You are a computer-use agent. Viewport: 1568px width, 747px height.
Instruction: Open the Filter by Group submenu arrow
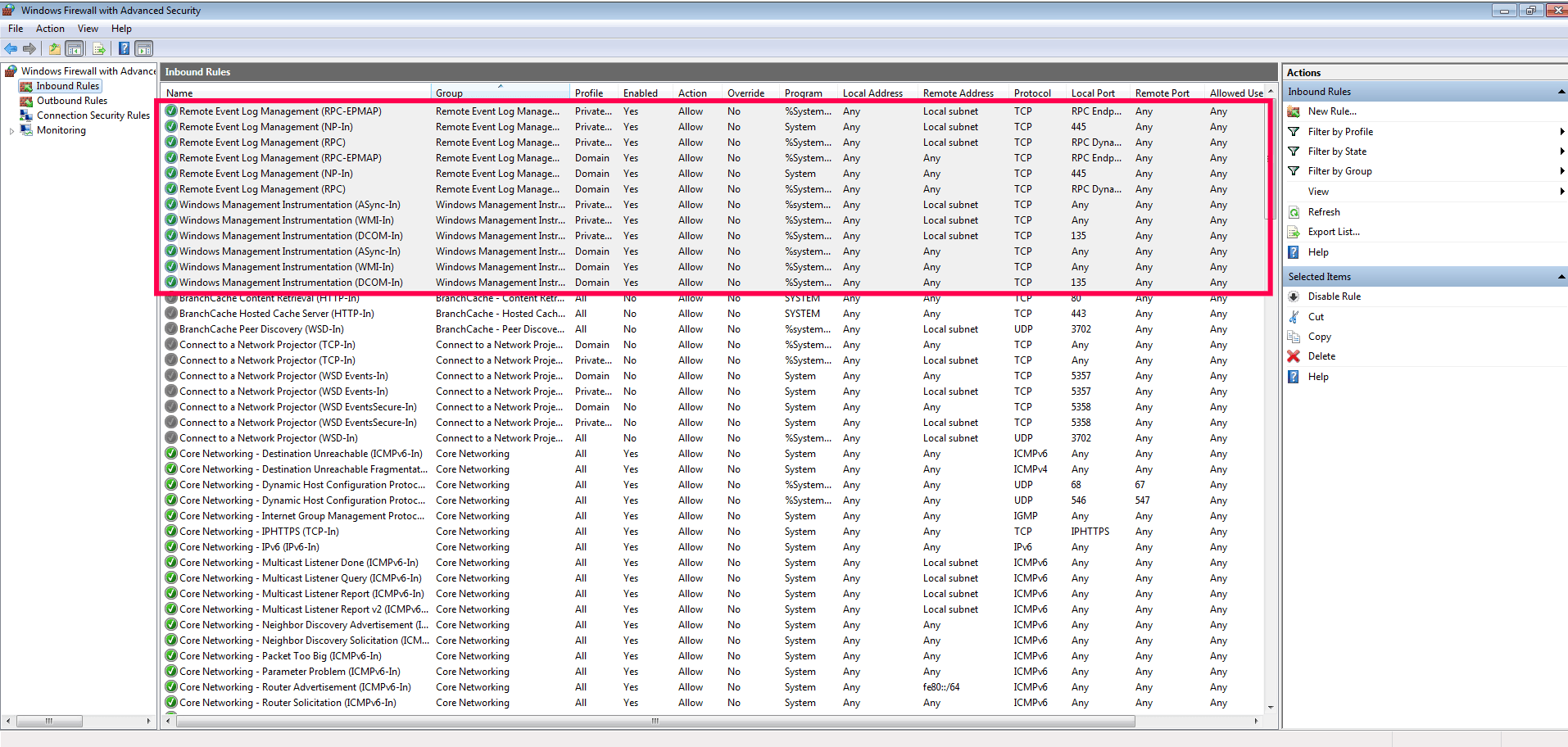(x=1561, y=171)
